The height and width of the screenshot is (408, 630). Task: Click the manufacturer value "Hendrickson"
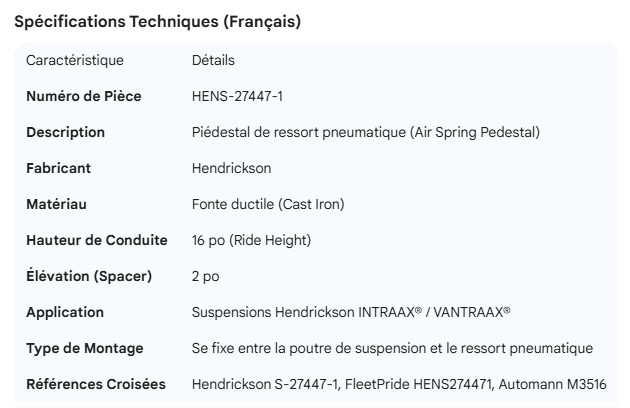click(231, 168)
